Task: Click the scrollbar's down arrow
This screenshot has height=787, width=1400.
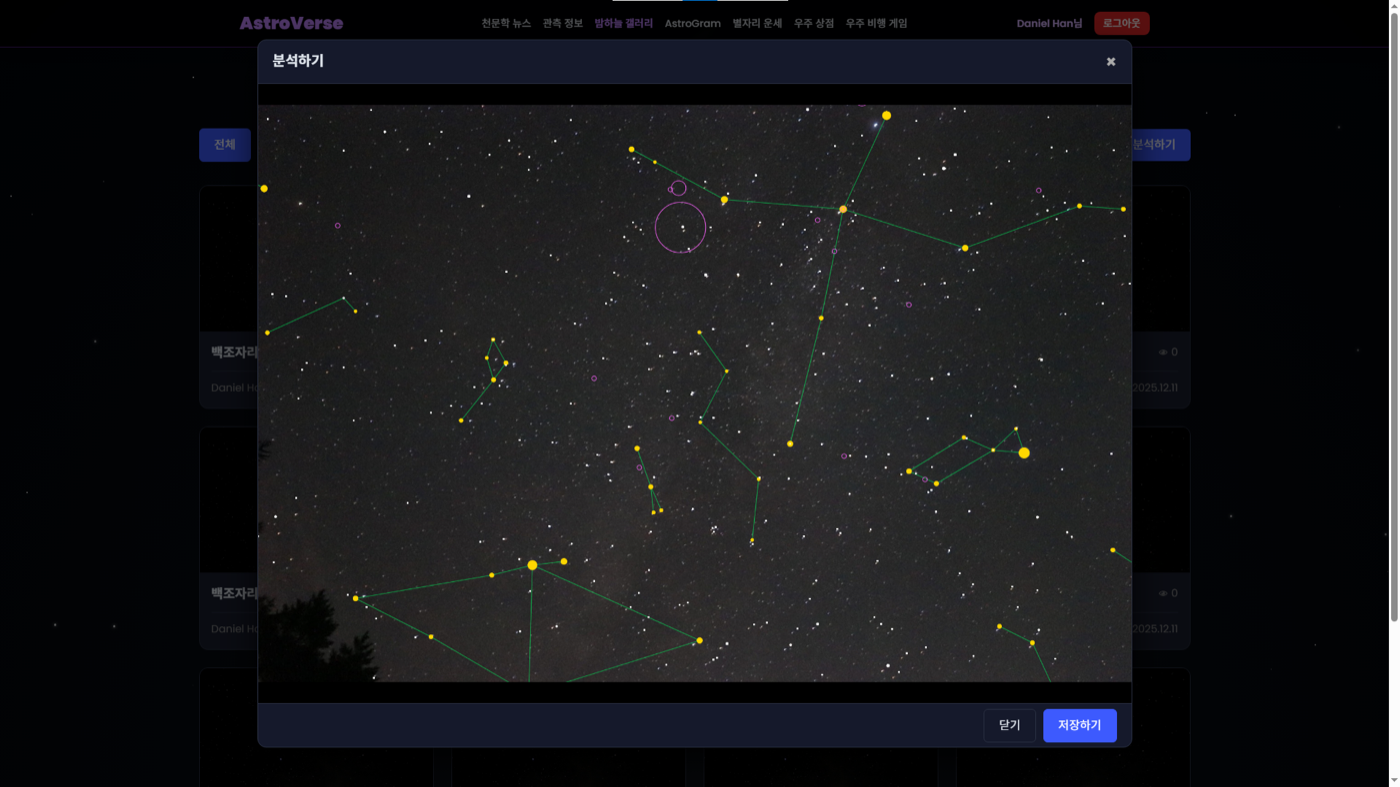Action: click(1394, 780)
